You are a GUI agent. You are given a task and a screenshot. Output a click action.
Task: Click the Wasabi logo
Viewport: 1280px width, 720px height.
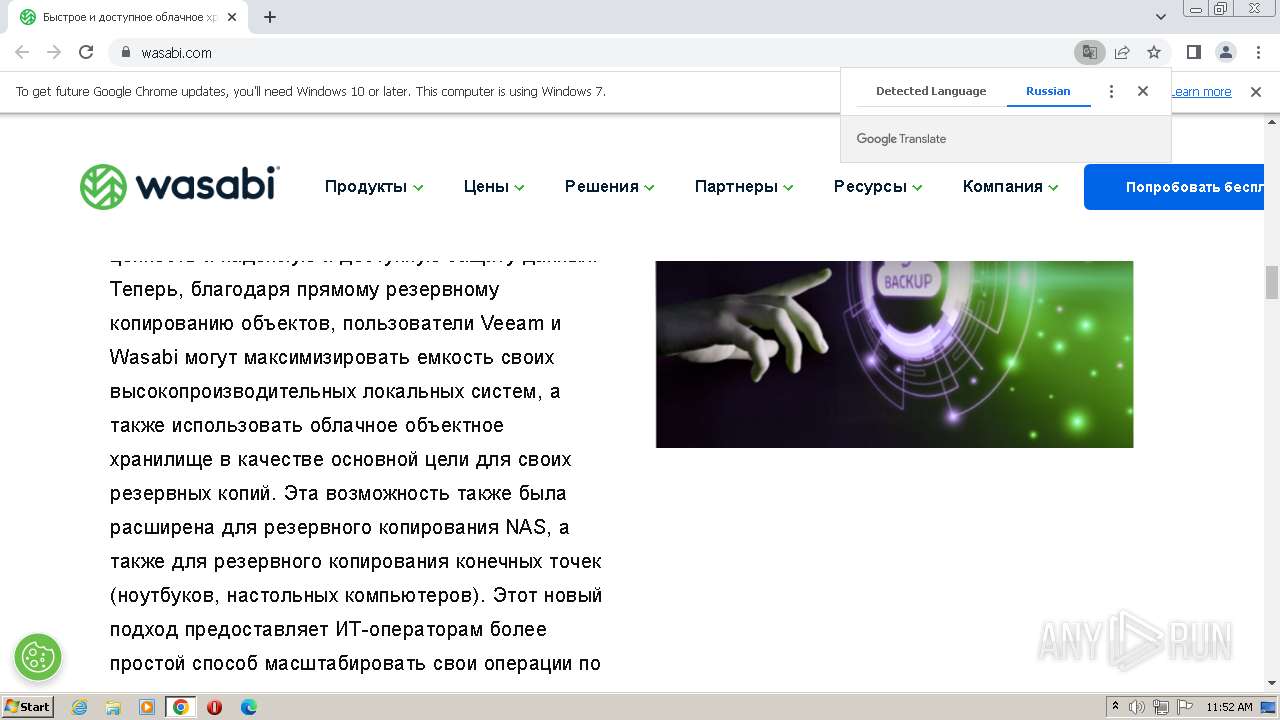[x=180, y=187]
